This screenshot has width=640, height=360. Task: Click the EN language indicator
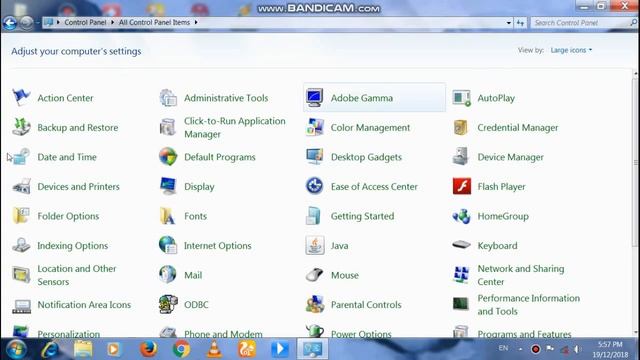click(x=503, y=348)
